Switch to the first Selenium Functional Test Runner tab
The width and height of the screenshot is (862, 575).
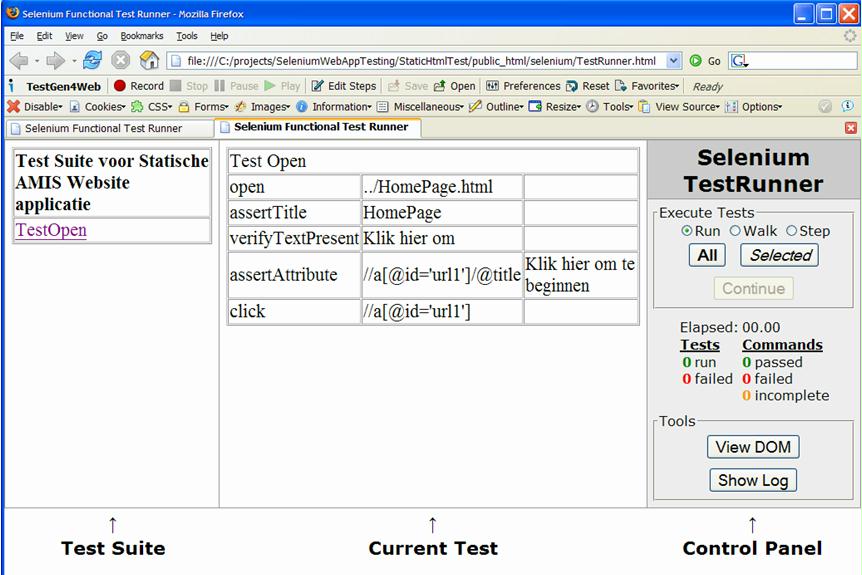[x=103, y=128]
